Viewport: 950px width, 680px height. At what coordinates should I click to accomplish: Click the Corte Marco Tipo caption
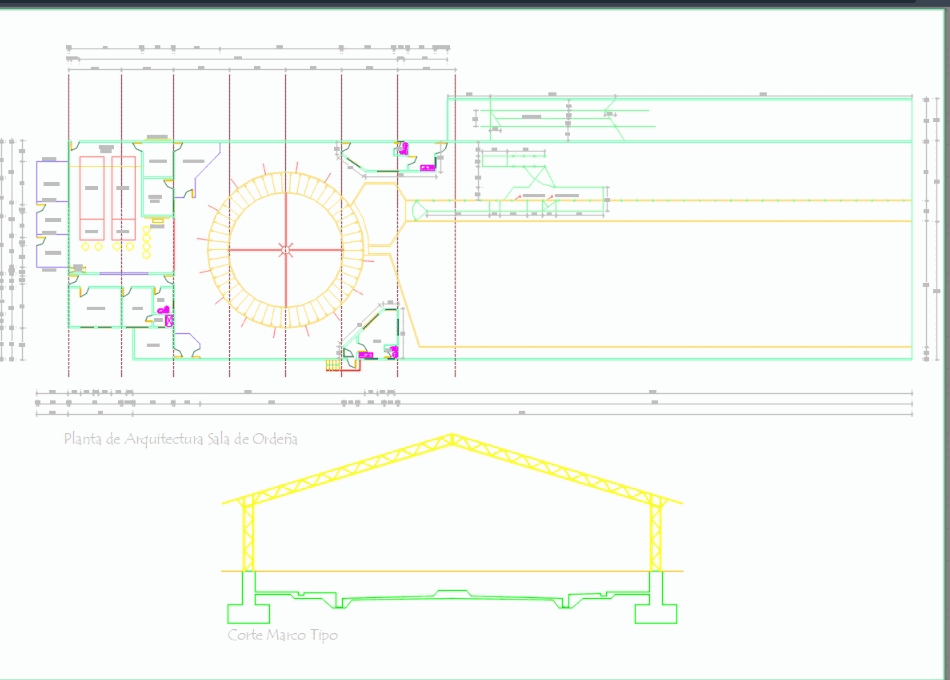coord(281,635)
